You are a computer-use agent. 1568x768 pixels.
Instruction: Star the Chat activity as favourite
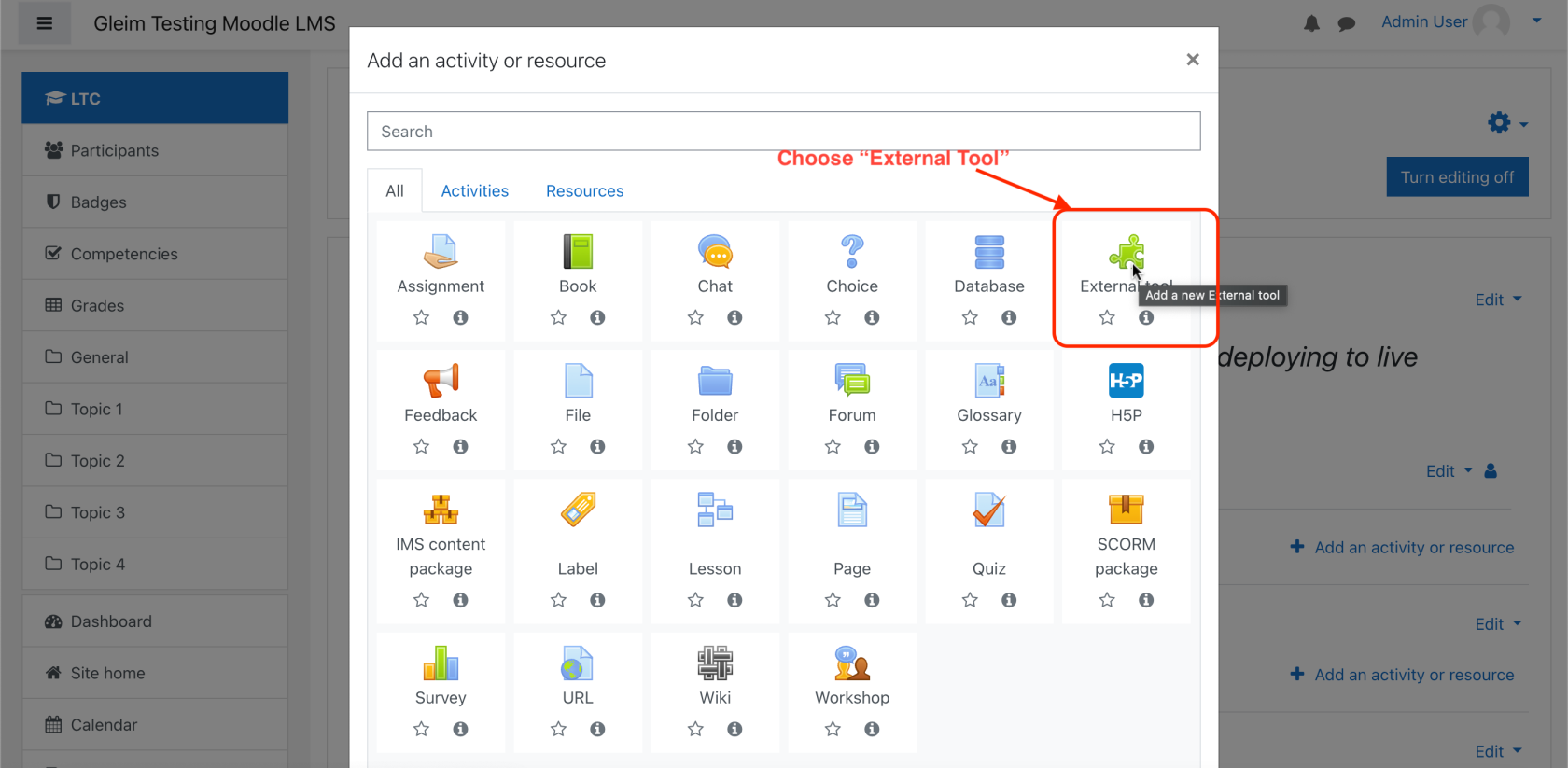point(695,317)
